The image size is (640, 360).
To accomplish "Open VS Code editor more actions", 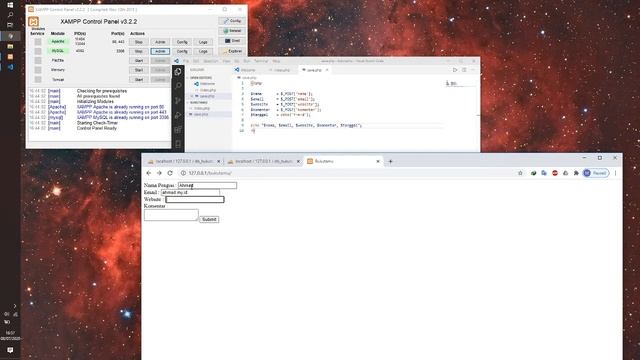I will tap(473, 70).
